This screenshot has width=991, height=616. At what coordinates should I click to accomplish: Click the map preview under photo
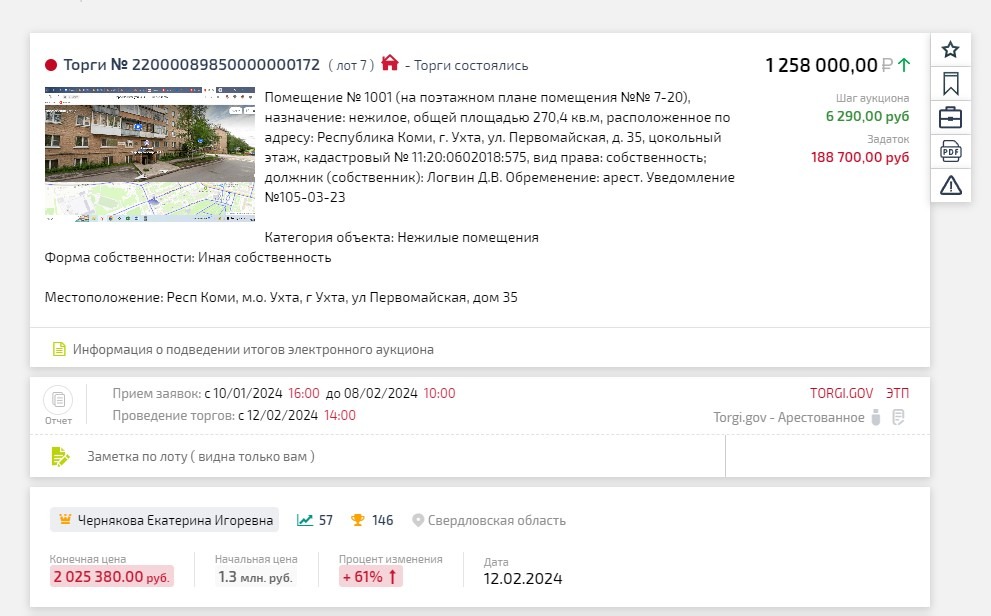tap(150, 202)
